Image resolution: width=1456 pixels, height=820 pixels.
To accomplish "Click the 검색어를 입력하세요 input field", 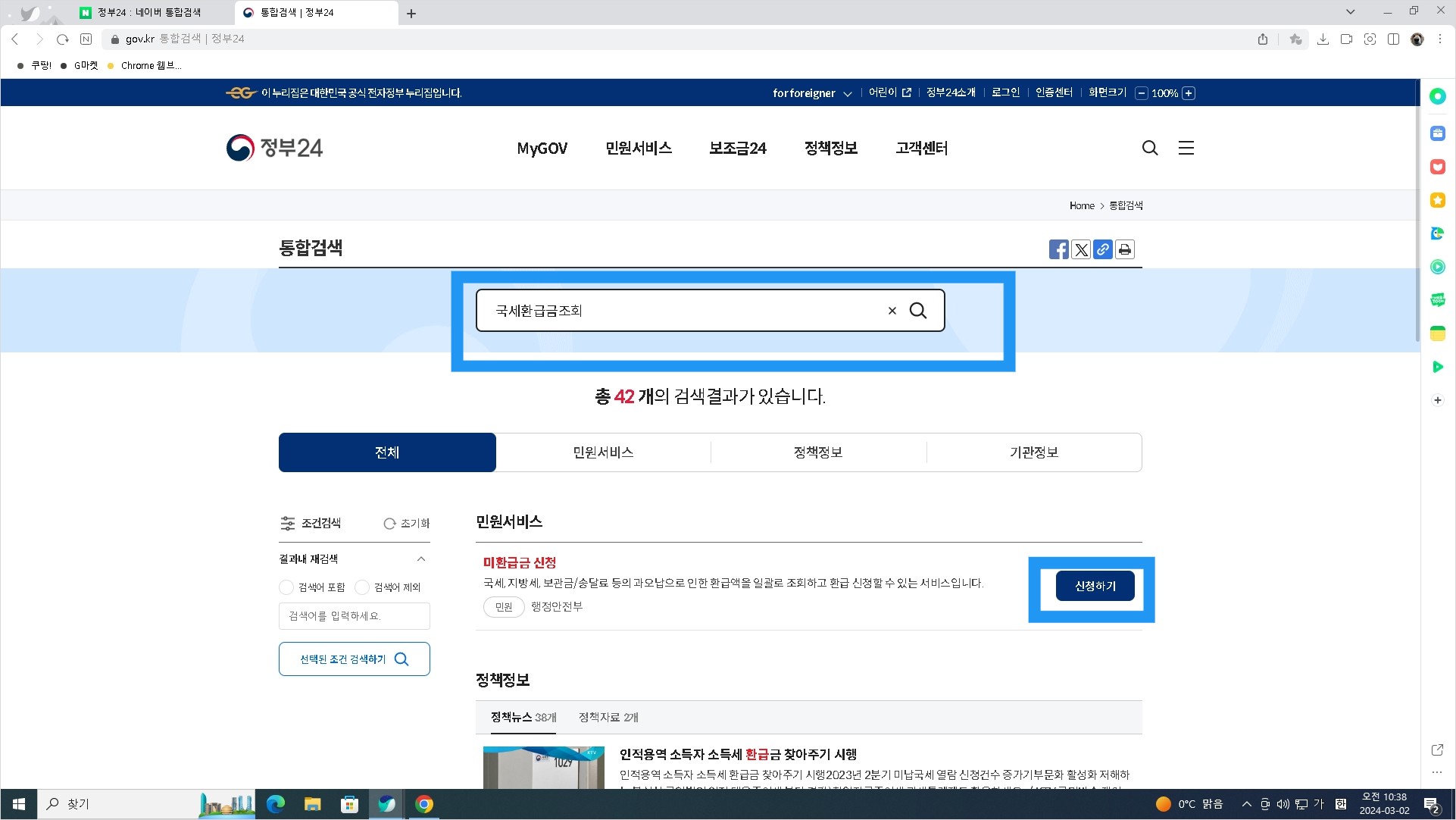I will click(354, 615).
